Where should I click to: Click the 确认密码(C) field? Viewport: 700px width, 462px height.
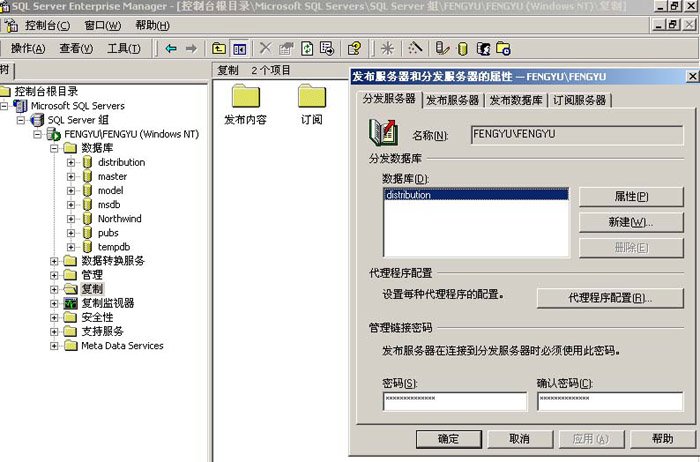coord(610,401)
